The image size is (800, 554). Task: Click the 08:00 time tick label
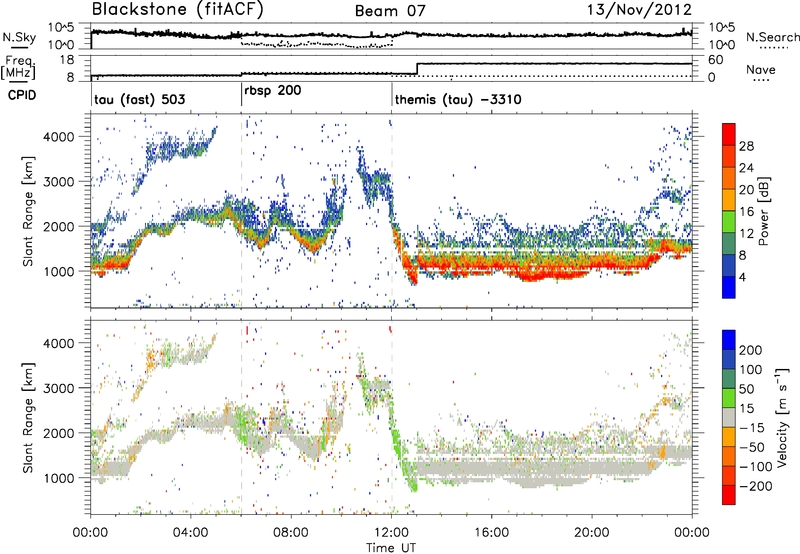coord(291,533)
